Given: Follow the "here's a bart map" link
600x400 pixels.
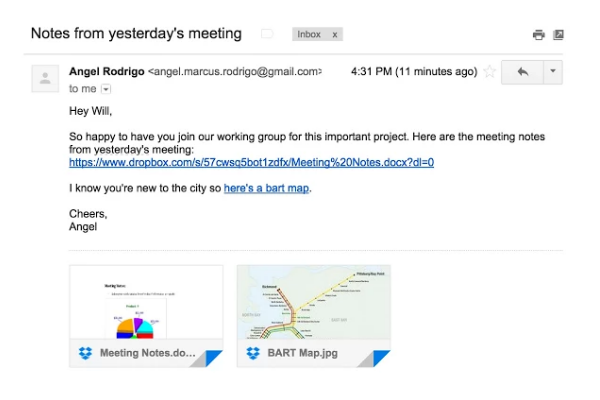Looking at the screenshot, I should tap(266, 188).
